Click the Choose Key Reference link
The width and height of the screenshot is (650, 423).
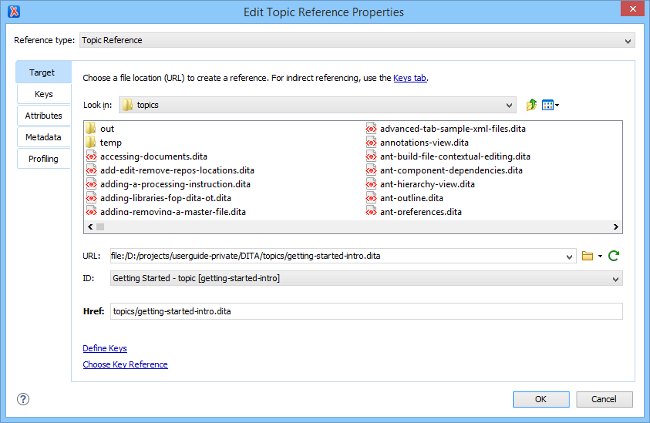[125, 365]
